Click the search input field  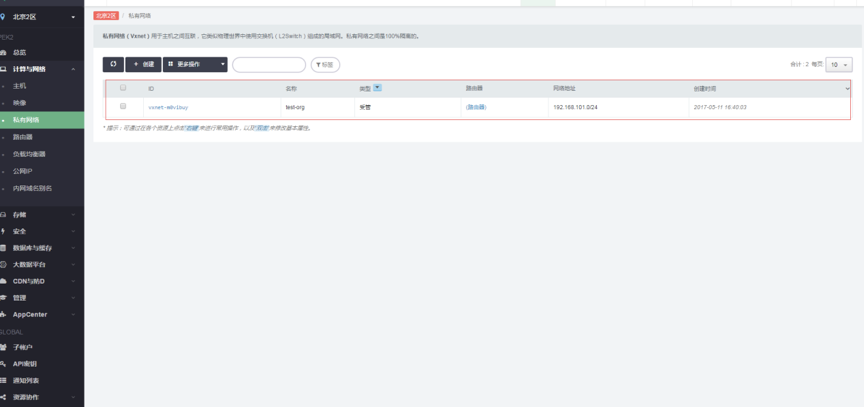pyautogui.click(x=268, y=64)
